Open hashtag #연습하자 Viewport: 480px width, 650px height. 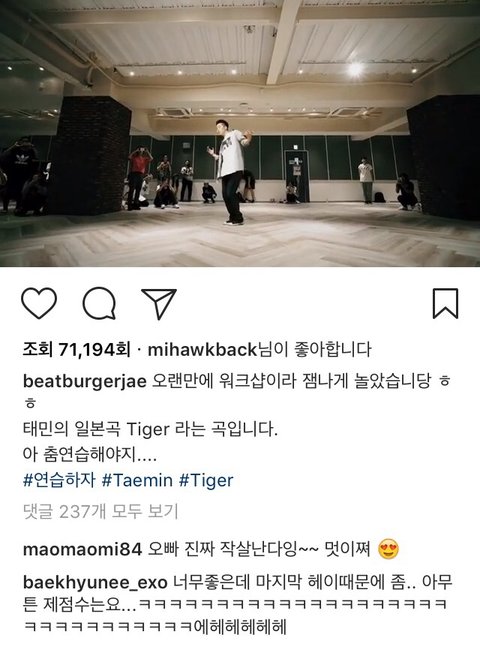tap(59, 480)
